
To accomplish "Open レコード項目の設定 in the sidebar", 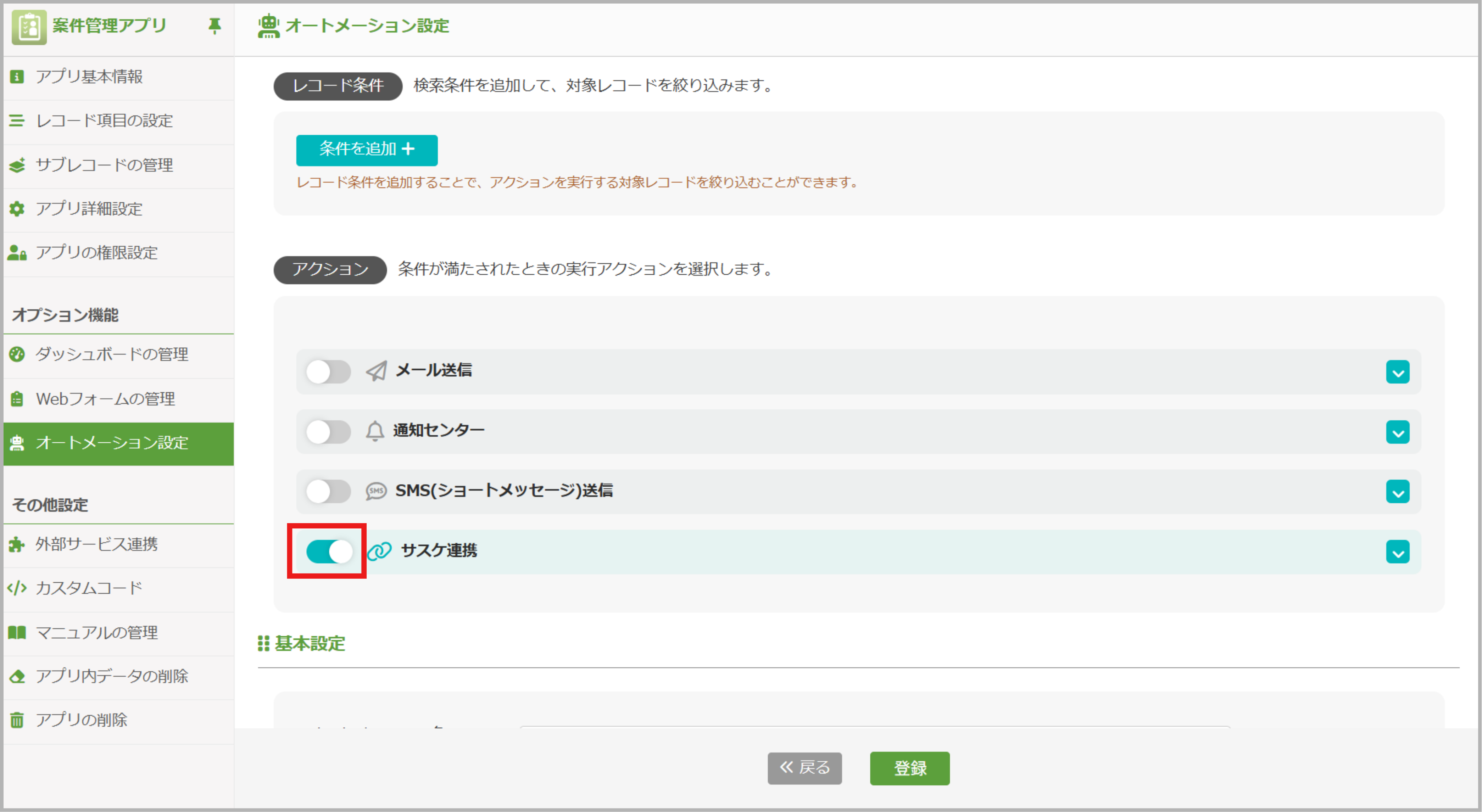I will point(118,121).
